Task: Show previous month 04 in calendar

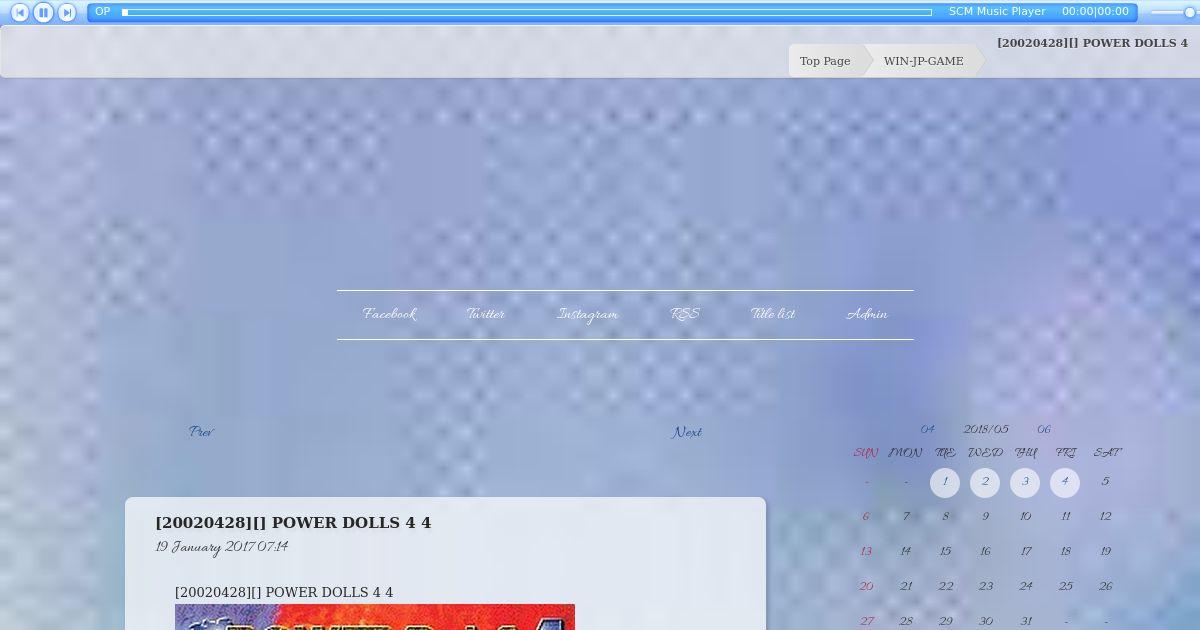Action: pyautogui.click(x=927, y=429)
